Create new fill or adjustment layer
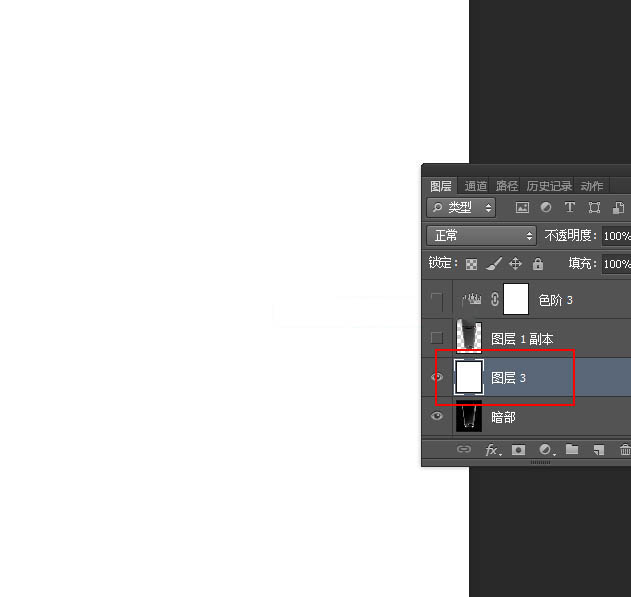The height and width of the screenshot is (597, 631). [x=546, y=449]
